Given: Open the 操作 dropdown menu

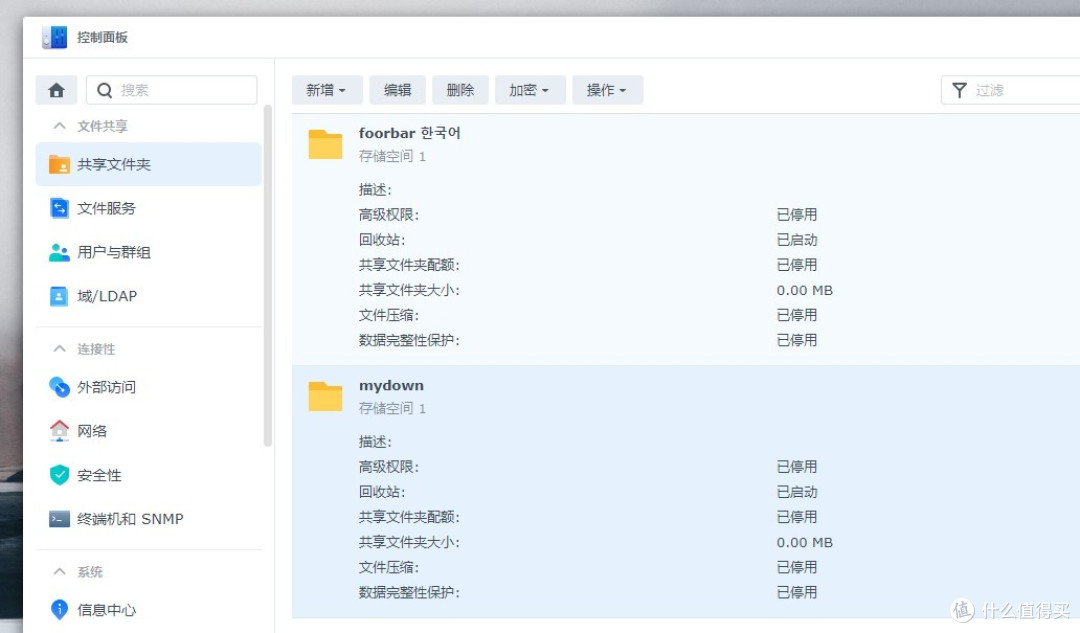Looking at the screenshot, I should click(x=607, y=90).
